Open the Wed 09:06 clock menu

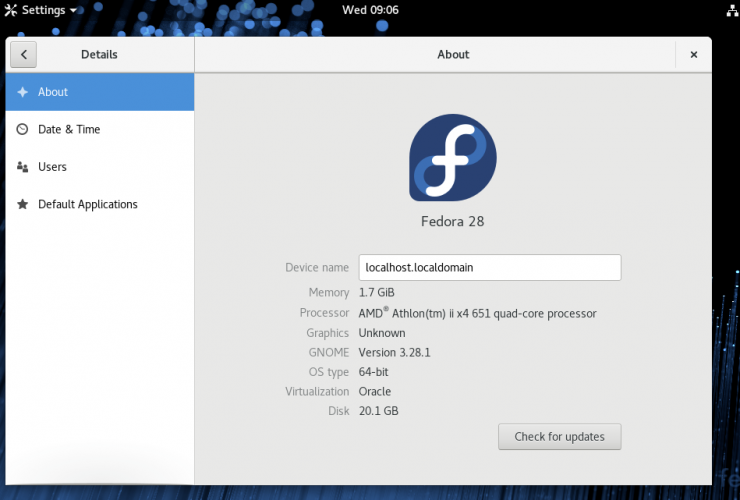tap(370, 10)
